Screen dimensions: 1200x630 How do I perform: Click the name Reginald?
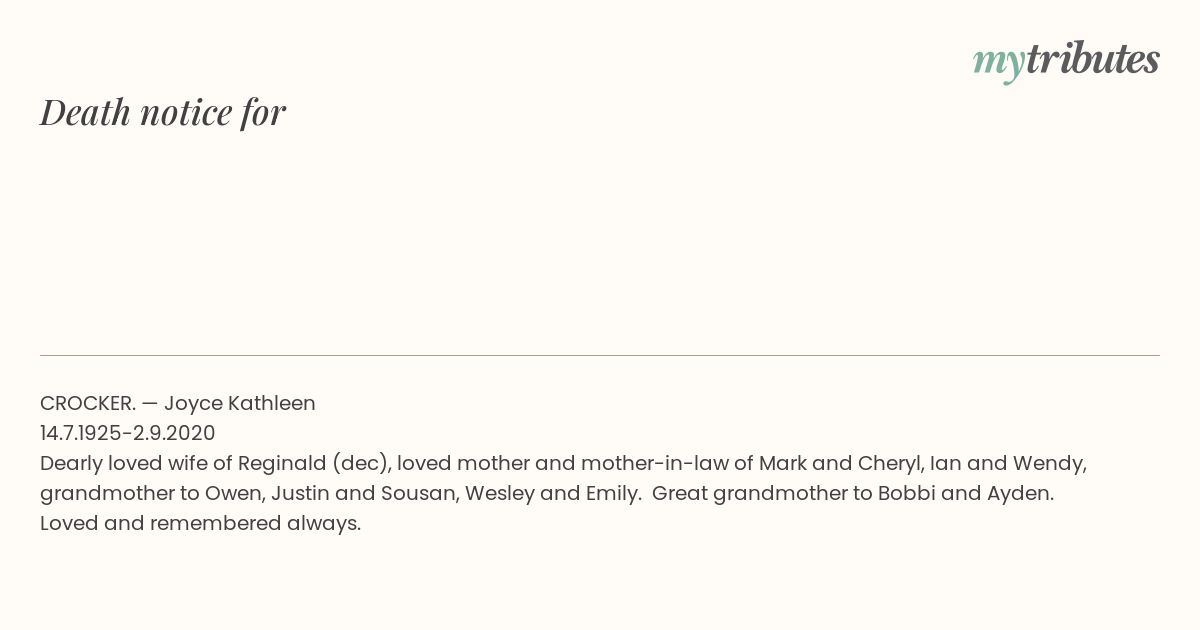(283, 464)
